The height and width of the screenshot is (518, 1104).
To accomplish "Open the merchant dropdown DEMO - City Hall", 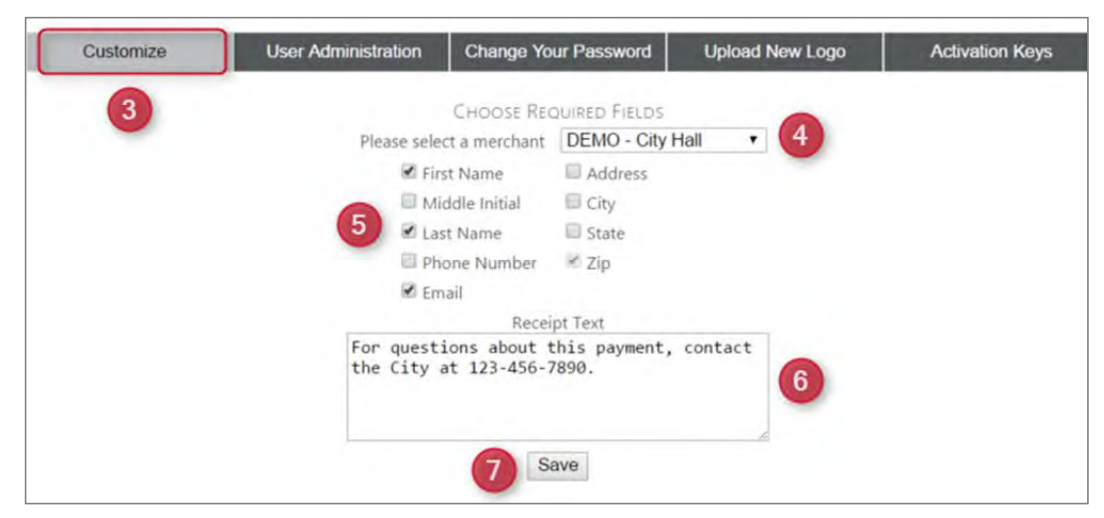I will click(662, 140).
